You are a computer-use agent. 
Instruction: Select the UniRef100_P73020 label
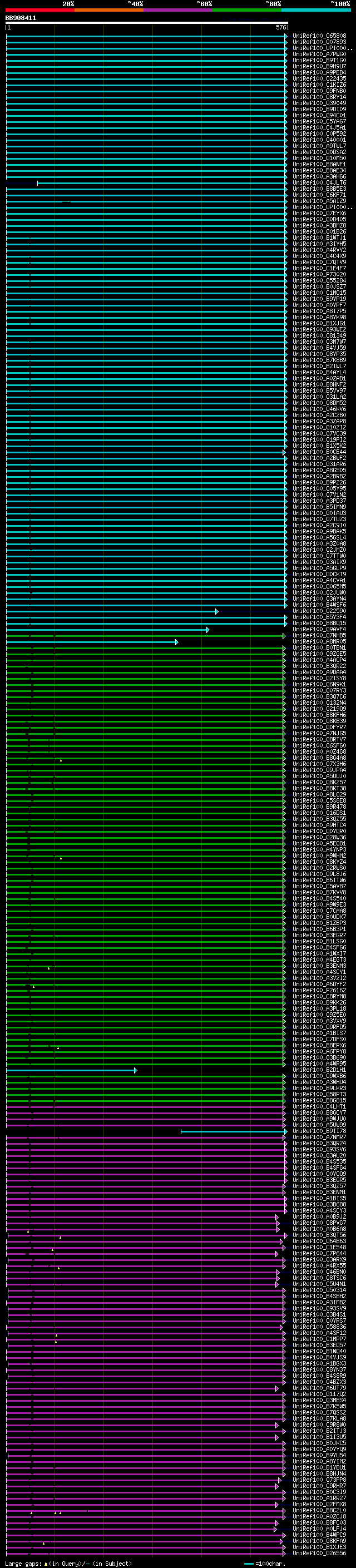coord(319,275)
